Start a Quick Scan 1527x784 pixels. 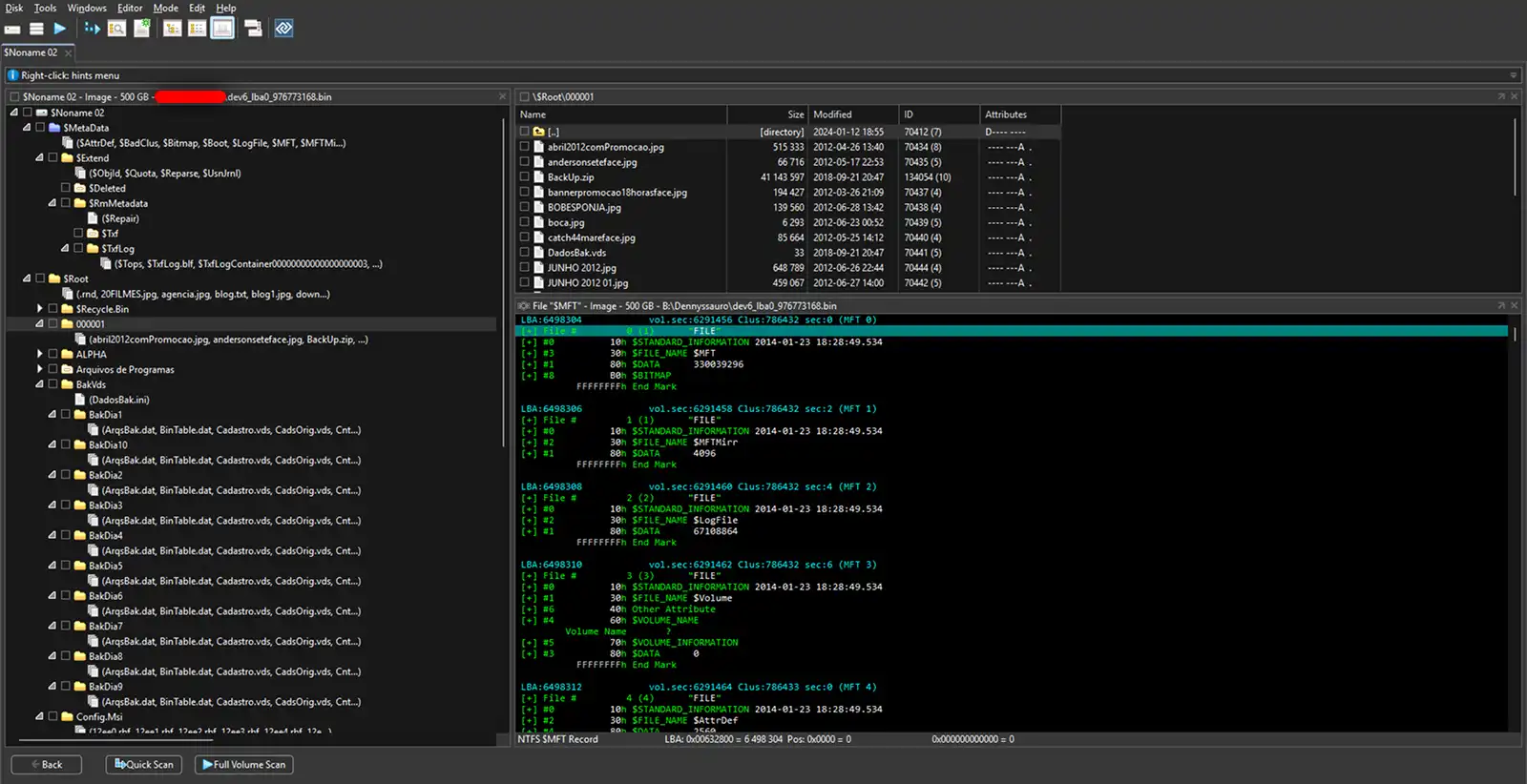click(x=144, y=765)
